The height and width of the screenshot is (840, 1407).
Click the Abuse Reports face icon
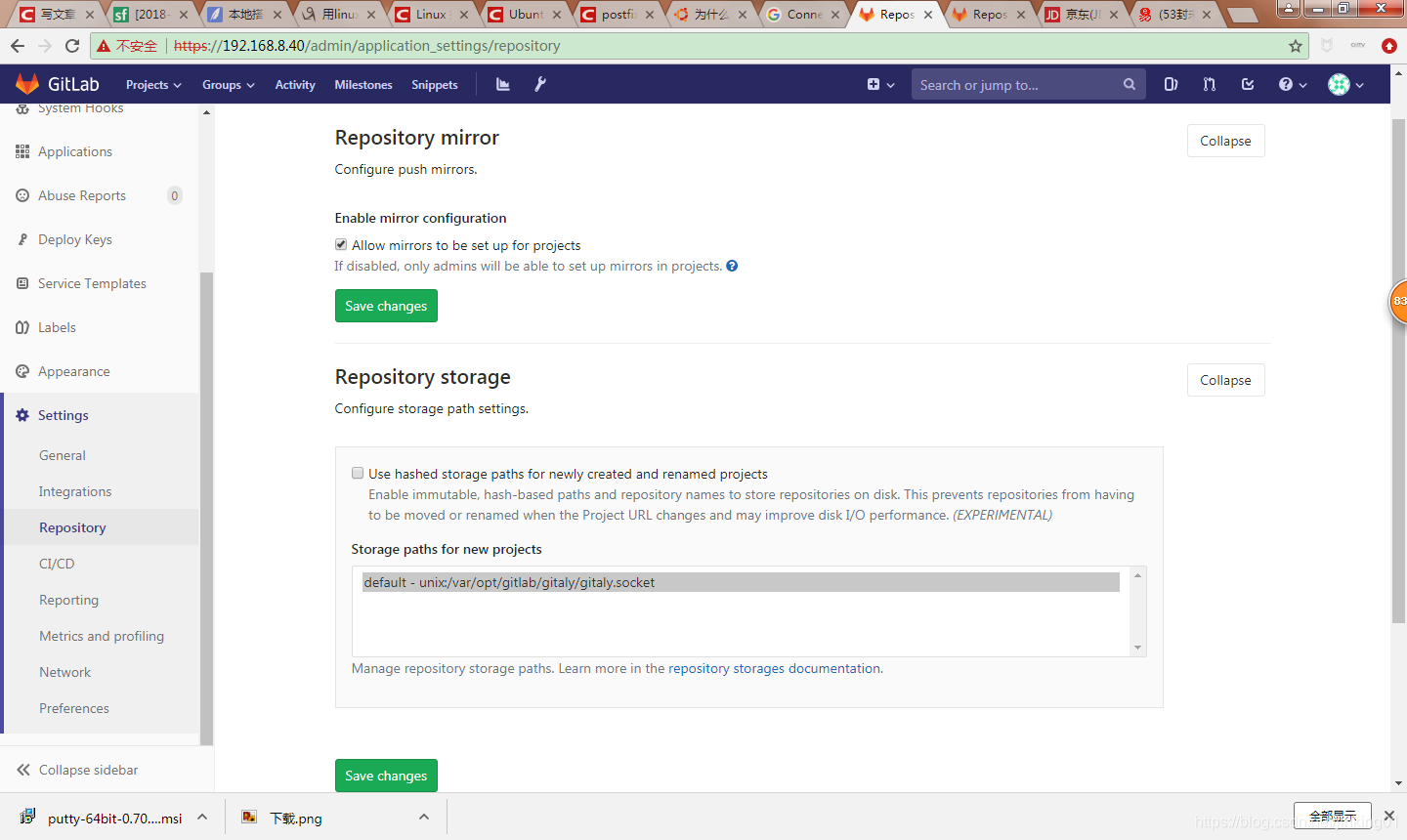tap(22, 195)
